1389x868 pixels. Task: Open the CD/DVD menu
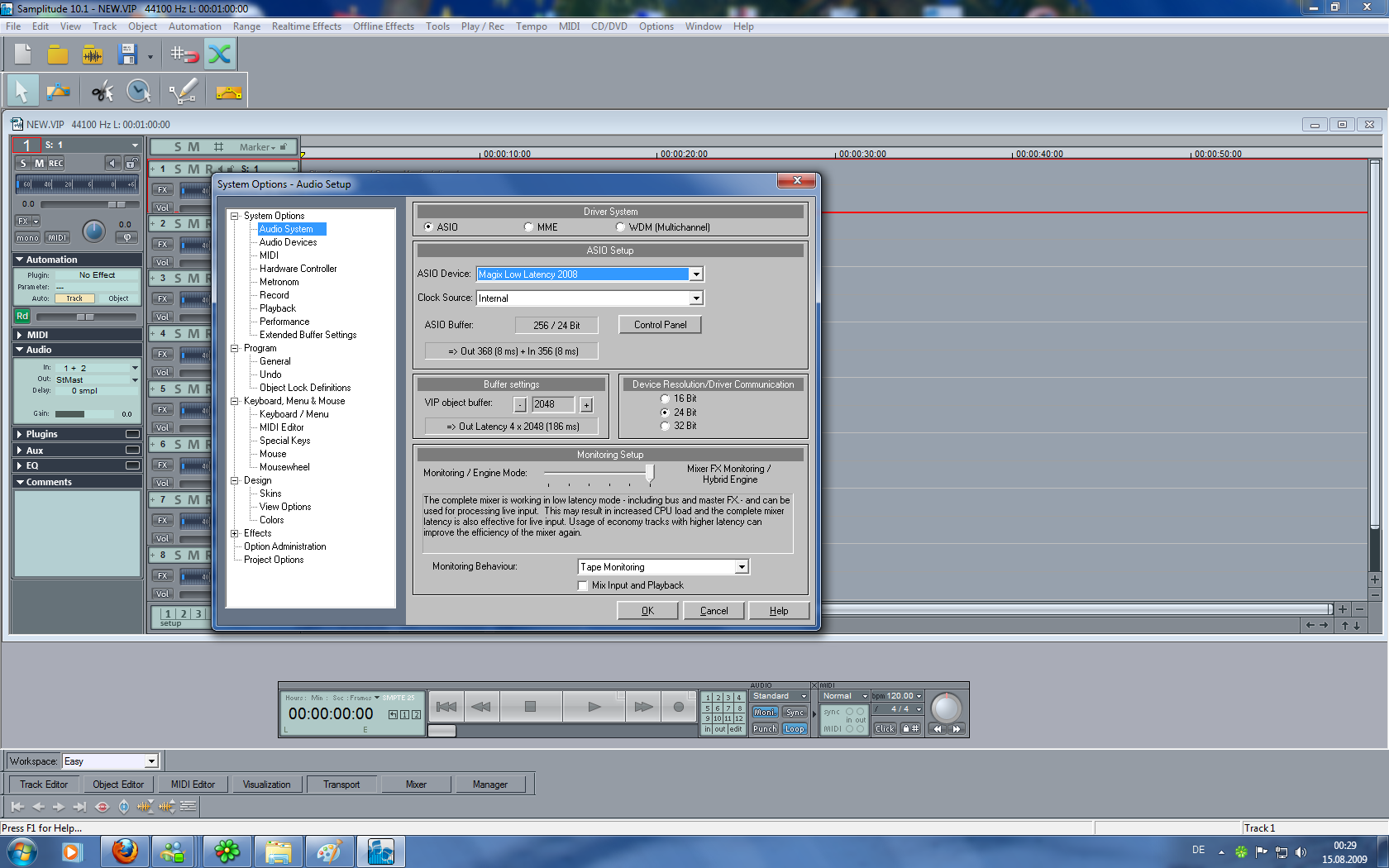609,26
